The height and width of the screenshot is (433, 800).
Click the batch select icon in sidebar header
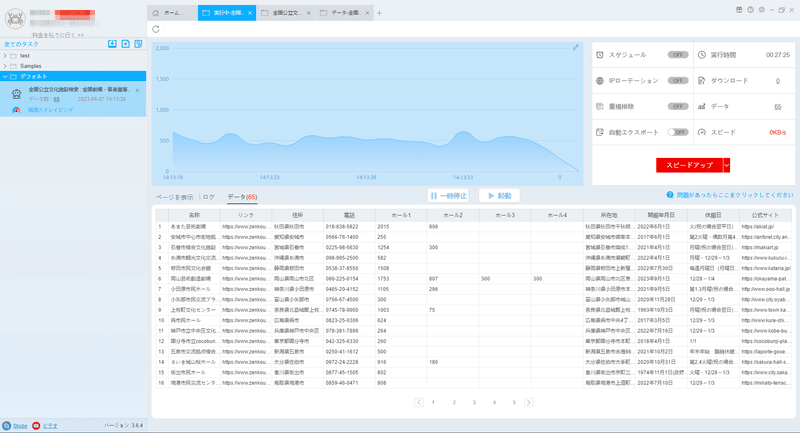pyautogui.click(x=138, y=44)
